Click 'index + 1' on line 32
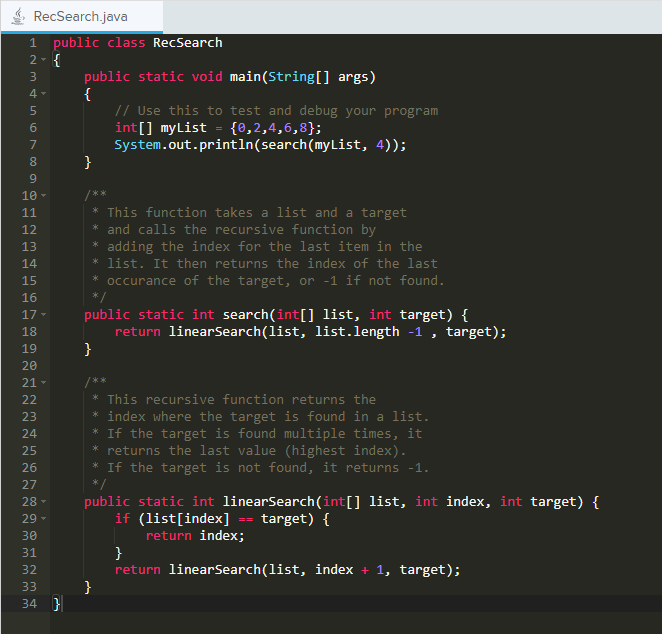 click(349, 570)
